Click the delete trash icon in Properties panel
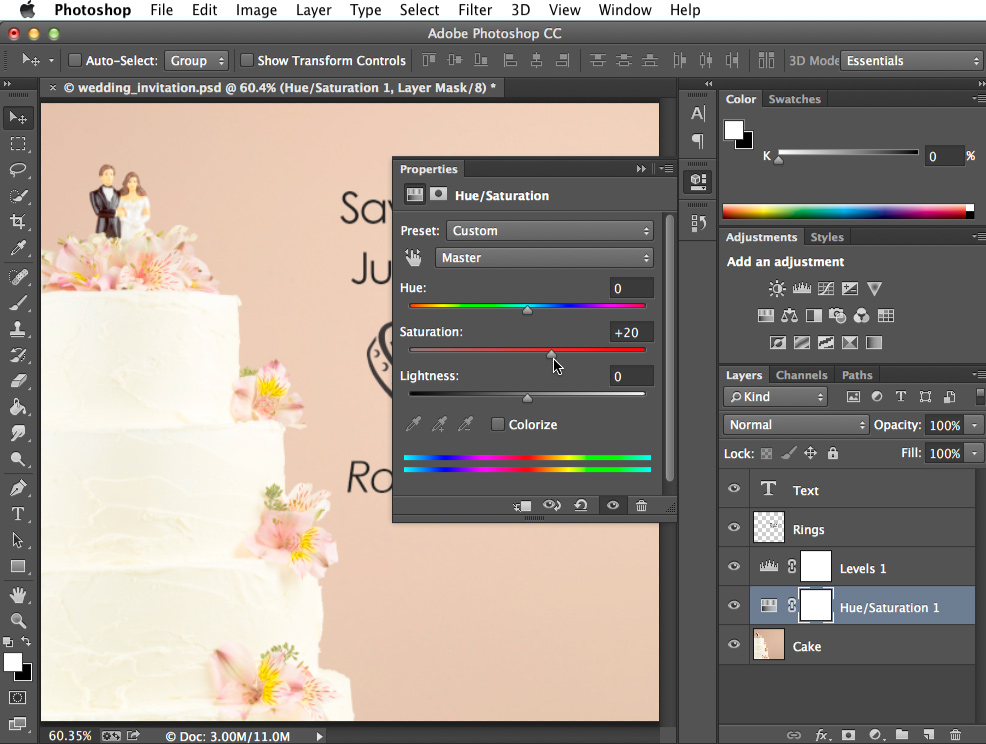This screenshot has height=744, width=986. click(640, 505)
